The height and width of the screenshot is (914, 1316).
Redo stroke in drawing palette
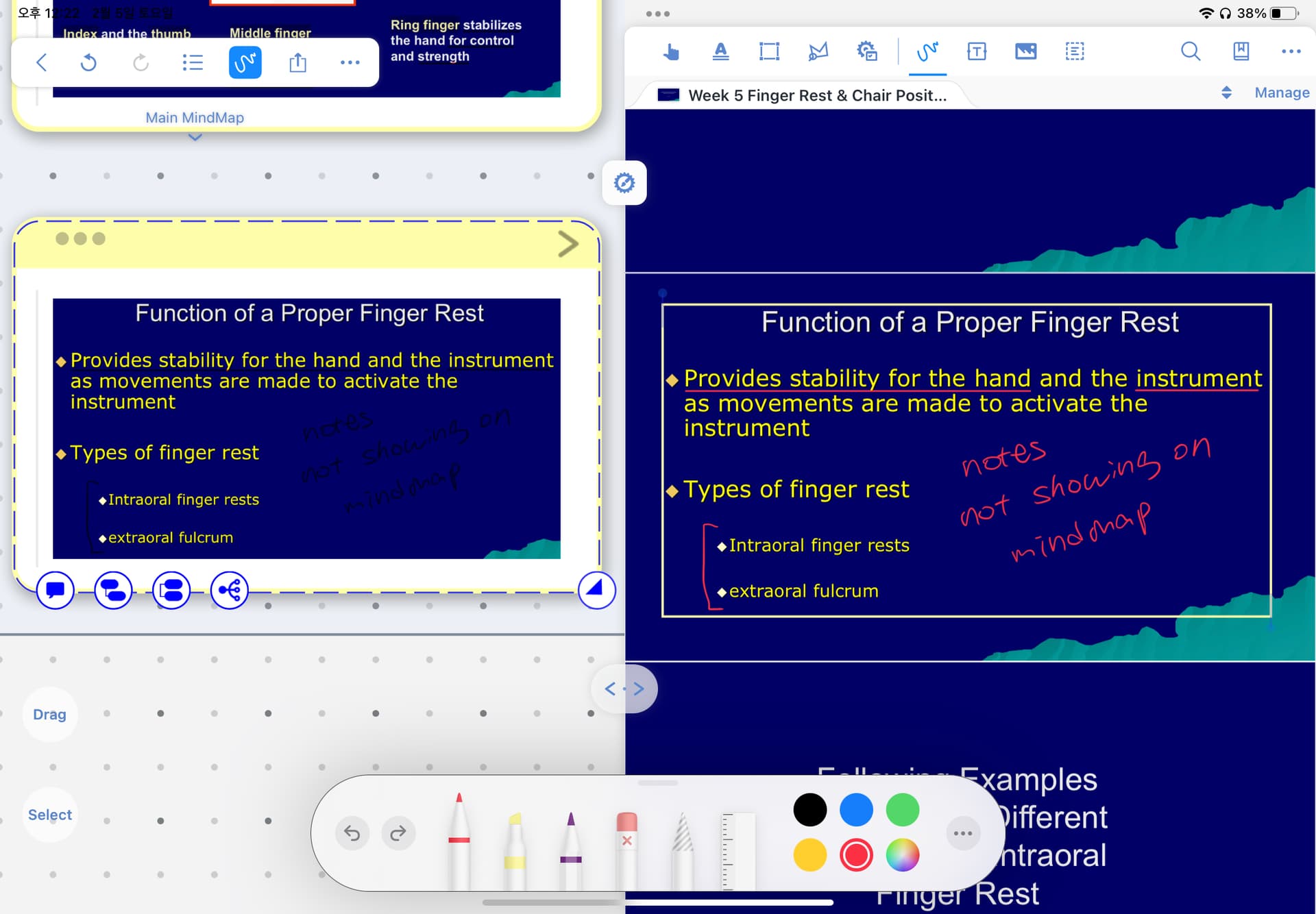click(398, 833)
